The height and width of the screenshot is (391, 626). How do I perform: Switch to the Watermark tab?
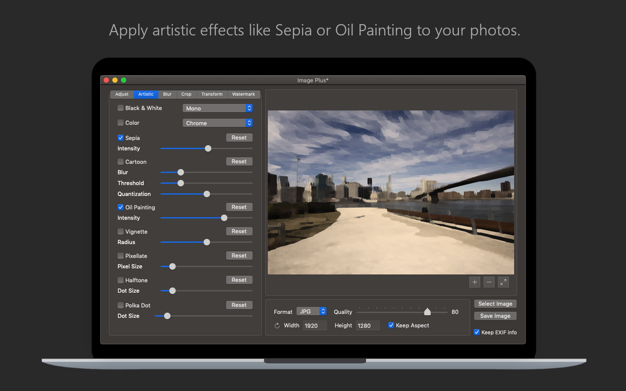[244, 94]
